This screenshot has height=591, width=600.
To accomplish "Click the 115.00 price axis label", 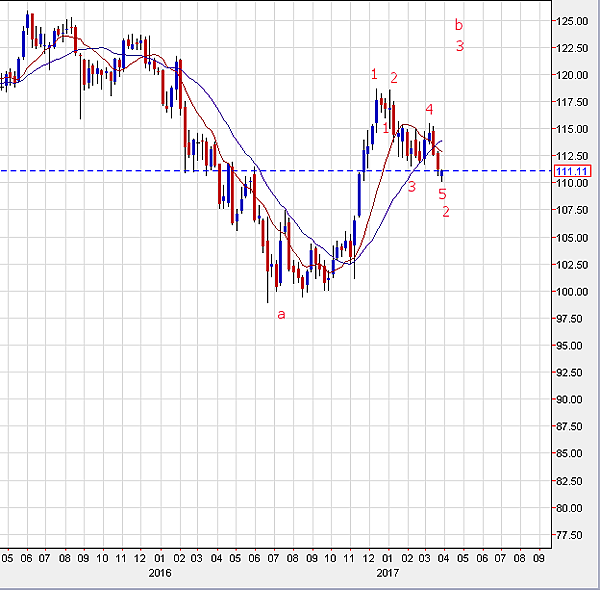I will pyautogui.click(x=572, y=129).
